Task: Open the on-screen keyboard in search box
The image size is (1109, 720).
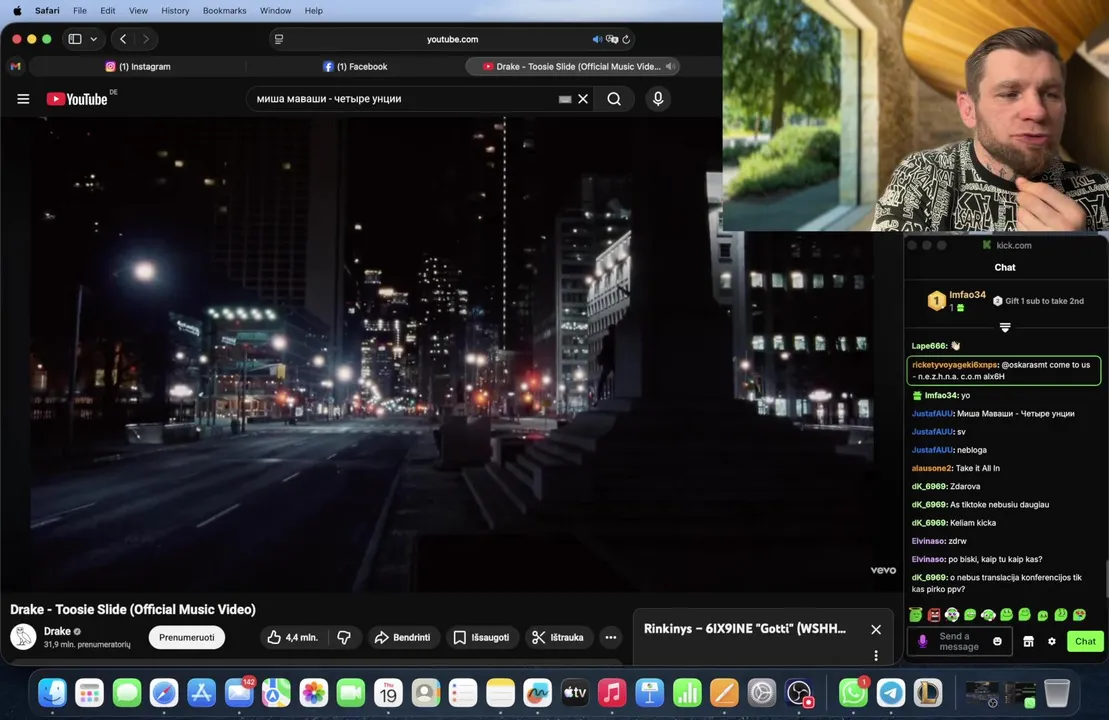Action: [x=564, y=100]
